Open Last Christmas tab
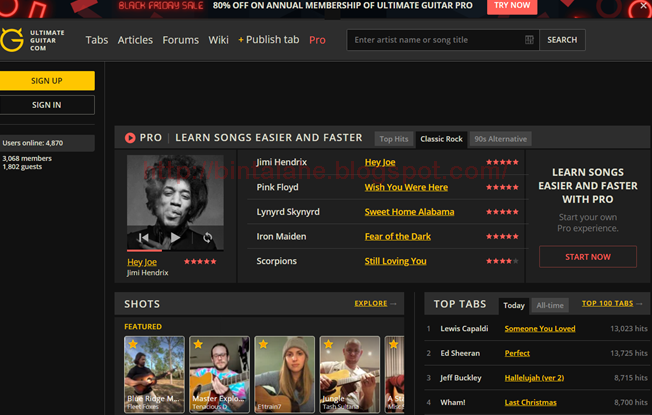 tap(530, 402)
